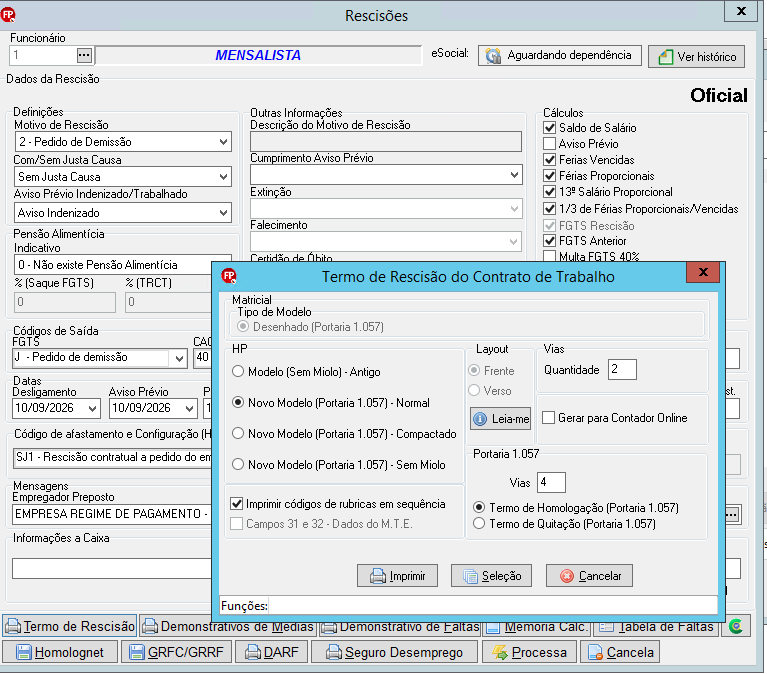Open Falecimento dropdown
This screenshot has width=767, height=674.
point(513,242)
